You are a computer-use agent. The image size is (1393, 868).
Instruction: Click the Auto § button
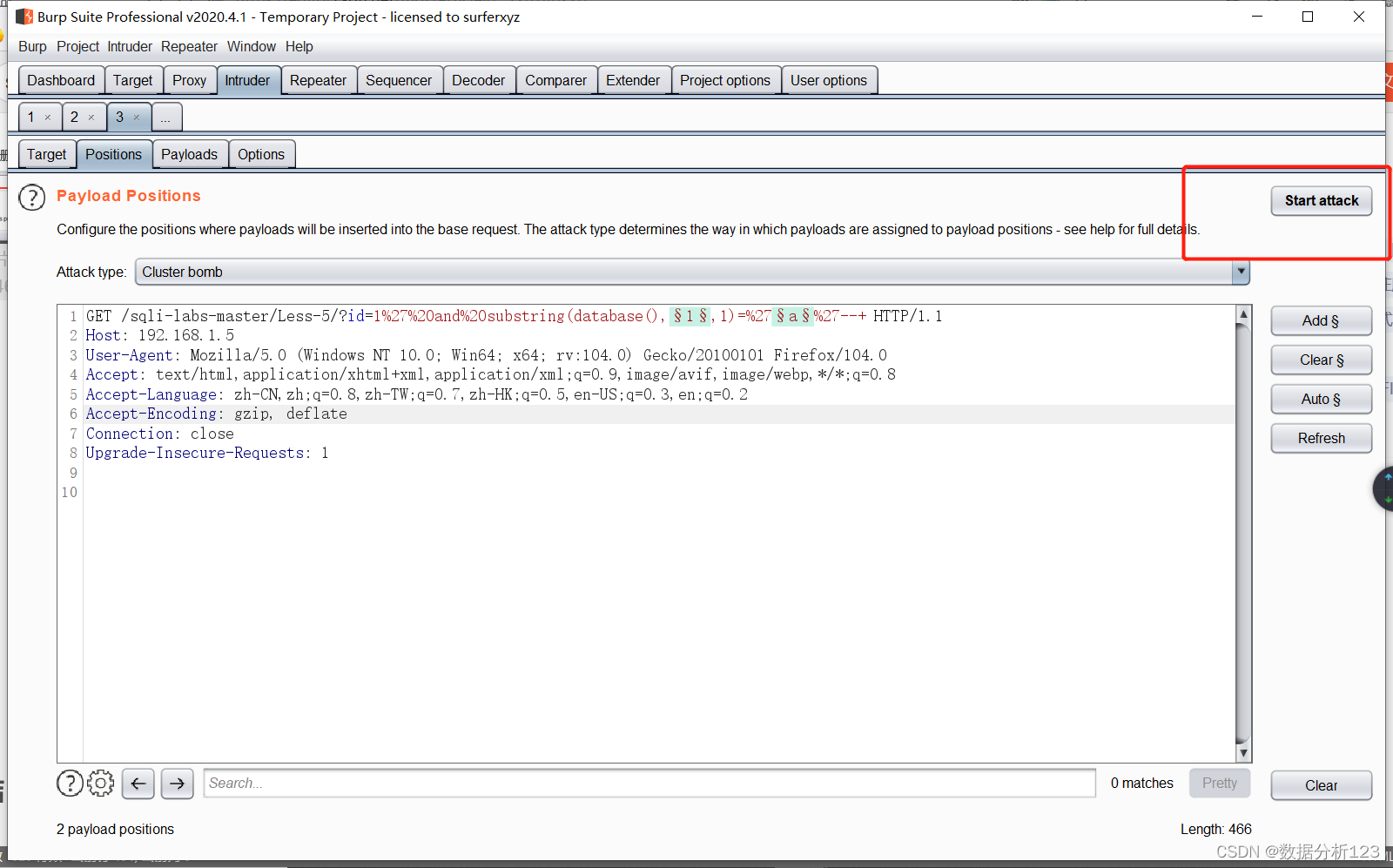(x=1322, y=399)
